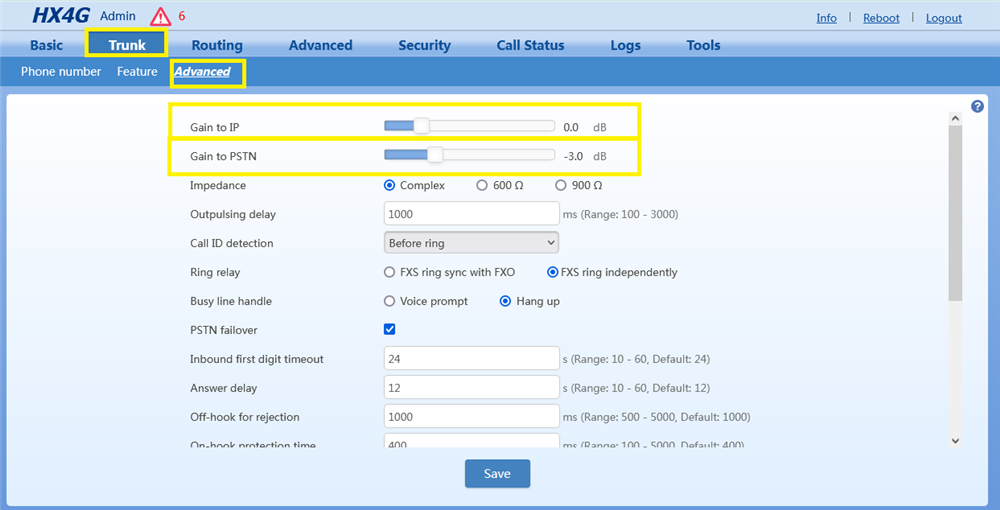Image resolution: width=1000 pixels, height=510 pixels.
Task: Go to the main Advanced tab
Action: click(x=320, y=45)
